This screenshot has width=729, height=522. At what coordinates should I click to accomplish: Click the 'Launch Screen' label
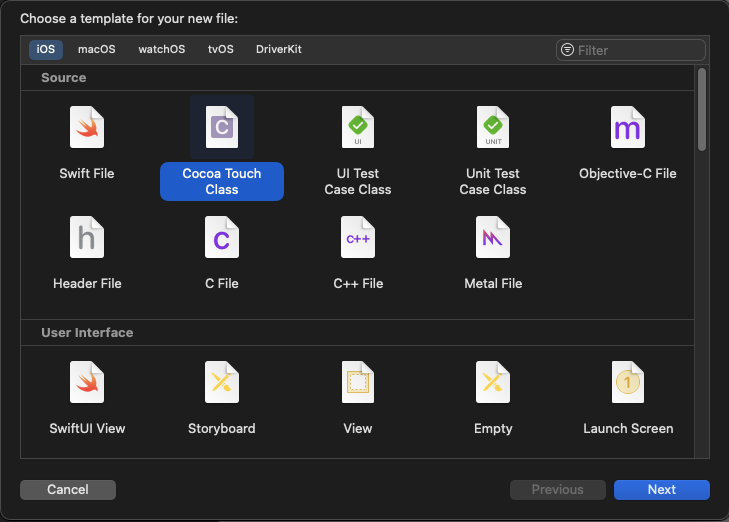tap(628, 428)
